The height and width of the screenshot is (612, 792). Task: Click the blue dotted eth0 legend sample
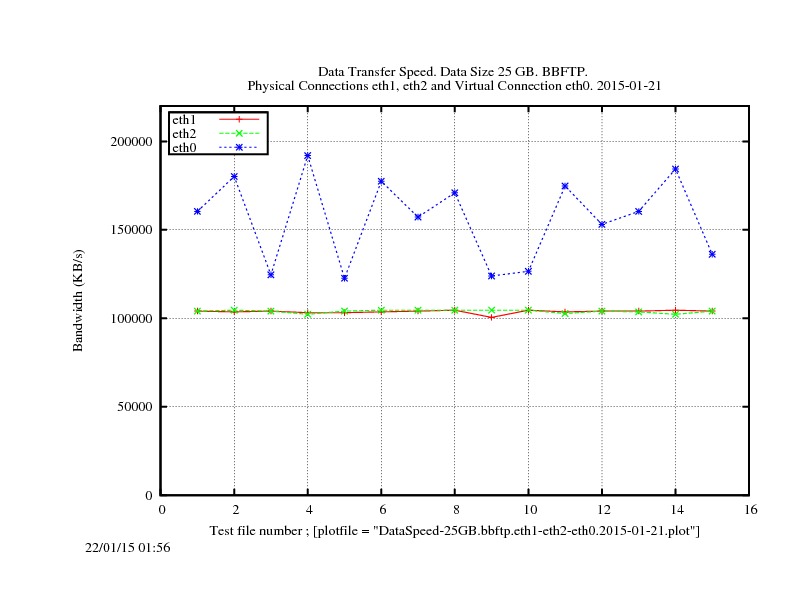point(238,147)
